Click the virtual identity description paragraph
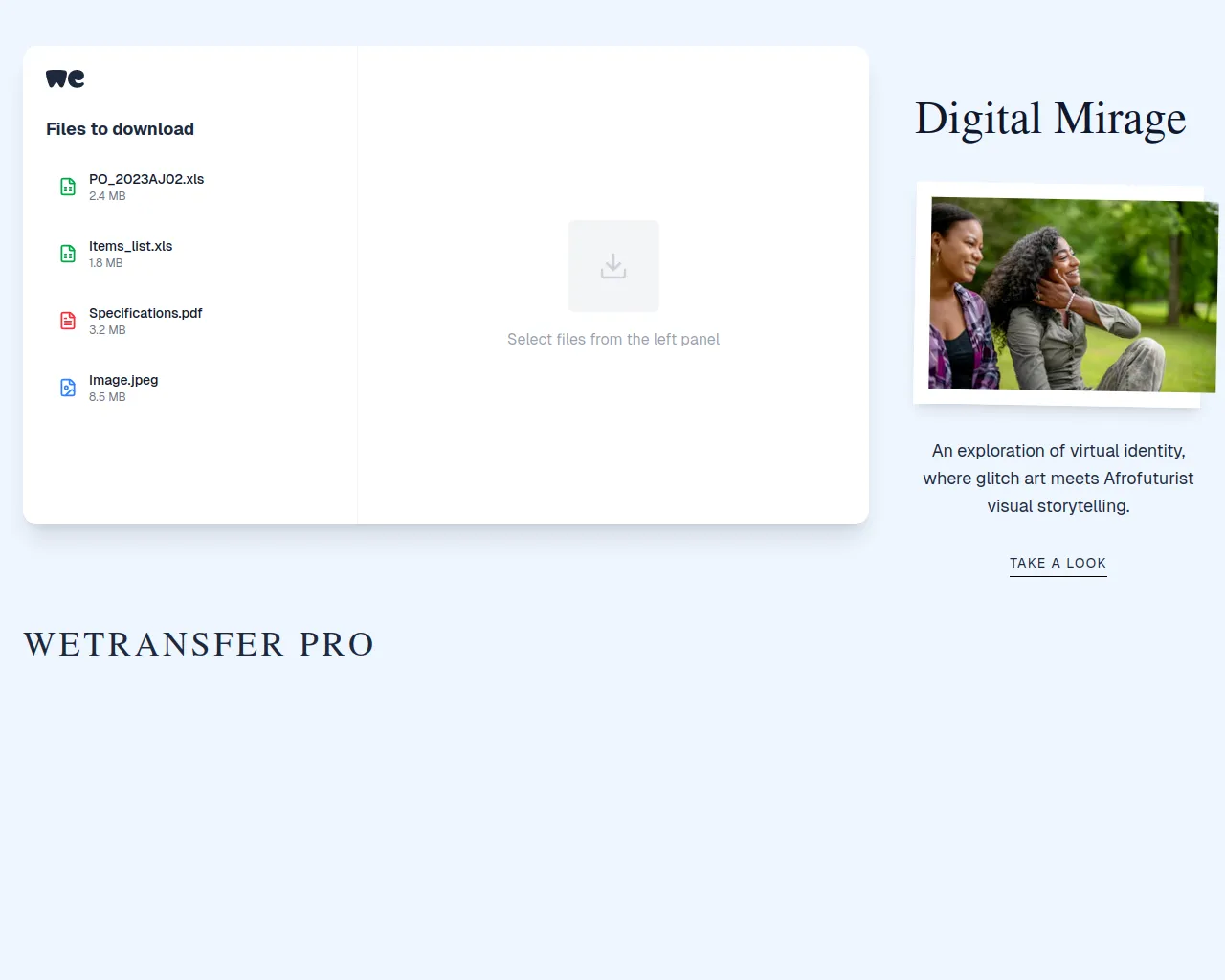This screenshot has height=980, width=1225. click(x=1058, y=479)
